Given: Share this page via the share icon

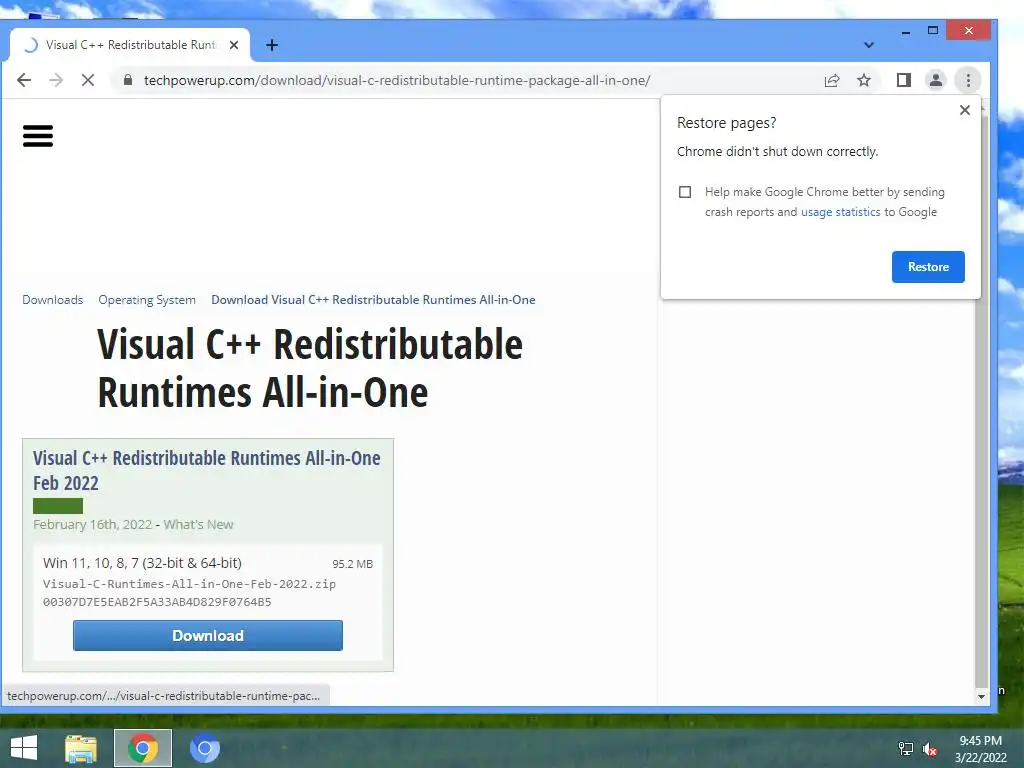Looking at the screenshot, I should 831,80.
